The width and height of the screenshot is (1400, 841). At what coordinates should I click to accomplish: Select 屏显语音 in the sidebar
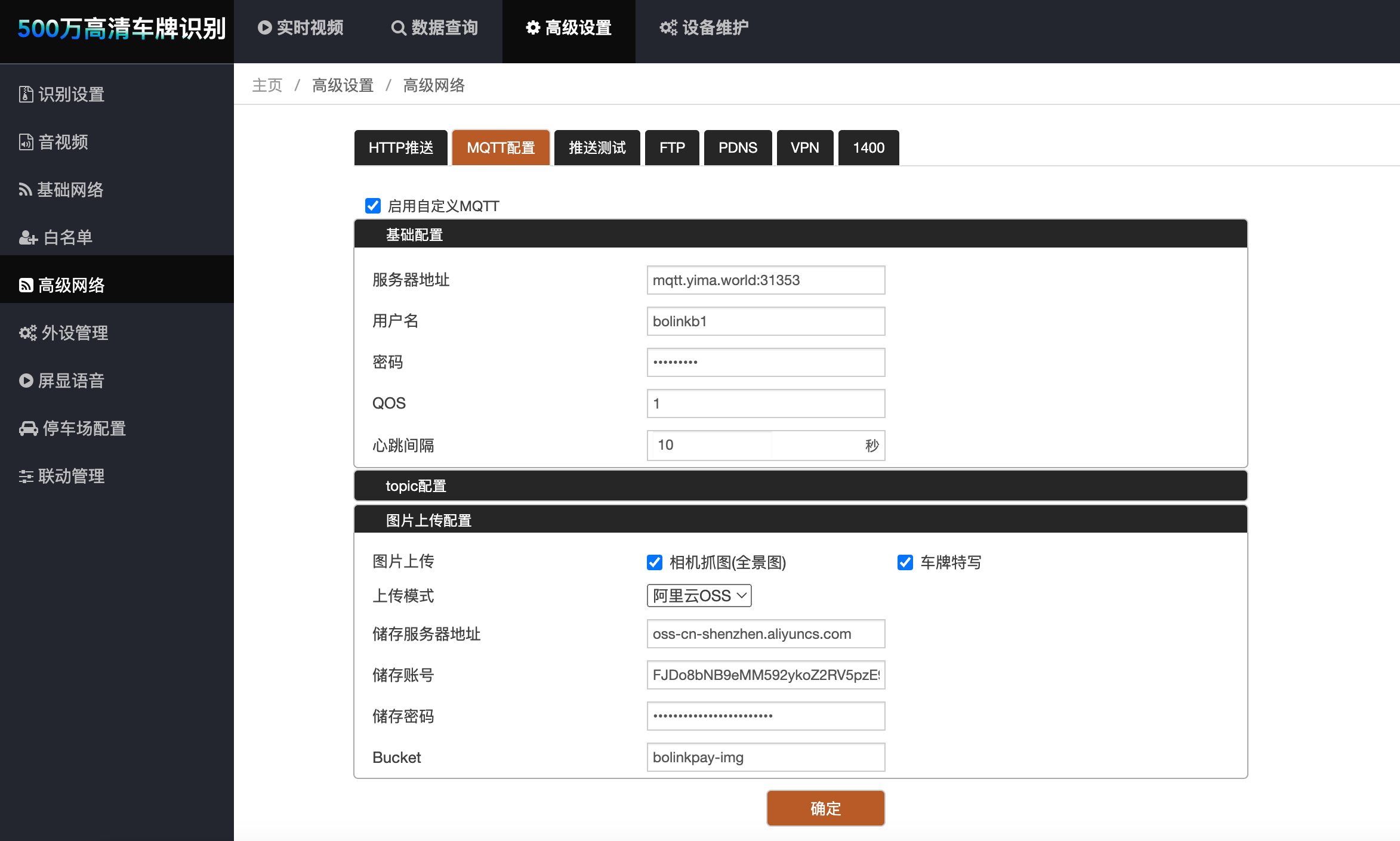click(x=117, y=381)
